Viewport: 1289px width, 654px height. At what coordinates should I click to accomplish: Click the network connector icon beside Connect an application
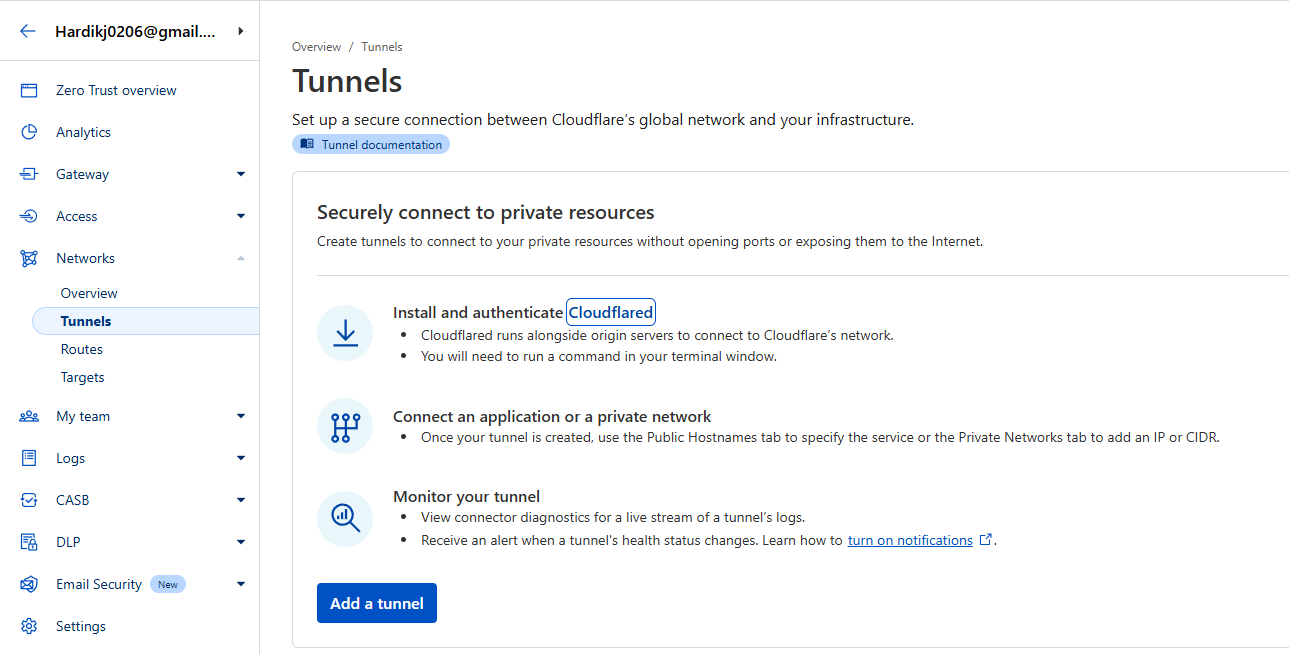click(345, 425)
